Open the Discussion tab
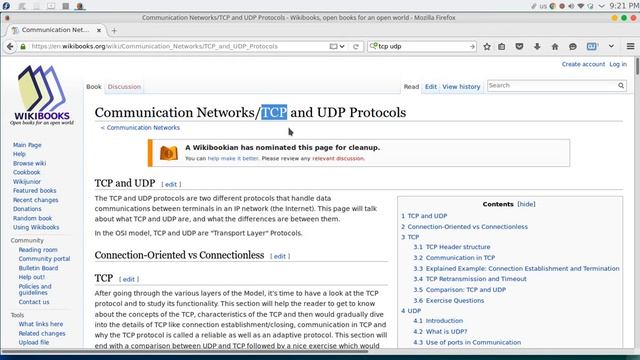This screenshot has width=640, height=360. [x=124, y=87]
